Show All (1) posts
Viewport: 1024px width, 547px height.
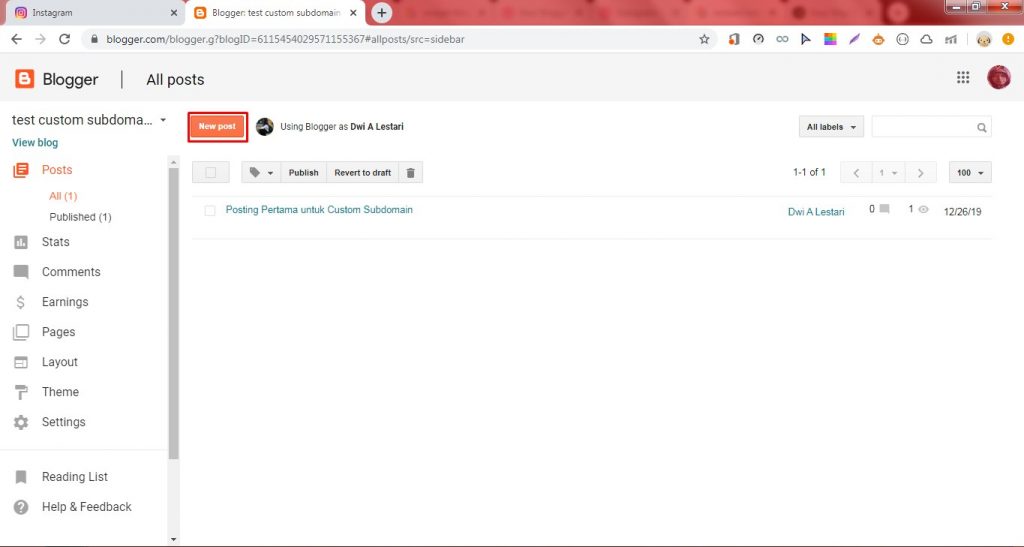coord(63,196)
